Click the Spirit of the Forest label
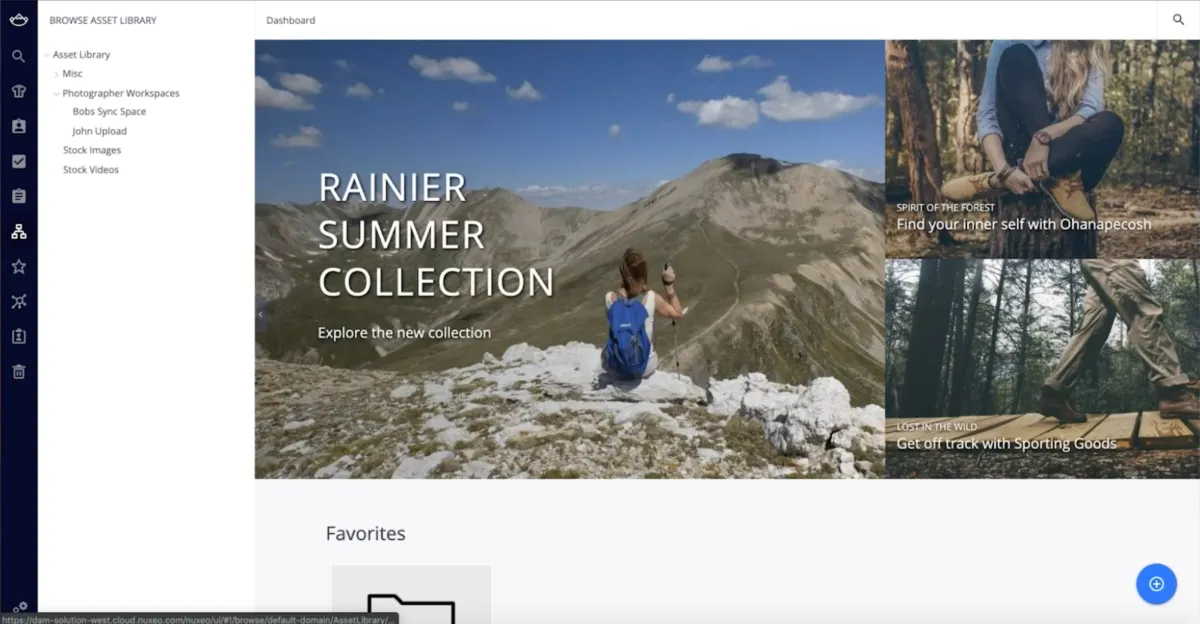The height and width of the screenshot is (624, 1200). 945,208
